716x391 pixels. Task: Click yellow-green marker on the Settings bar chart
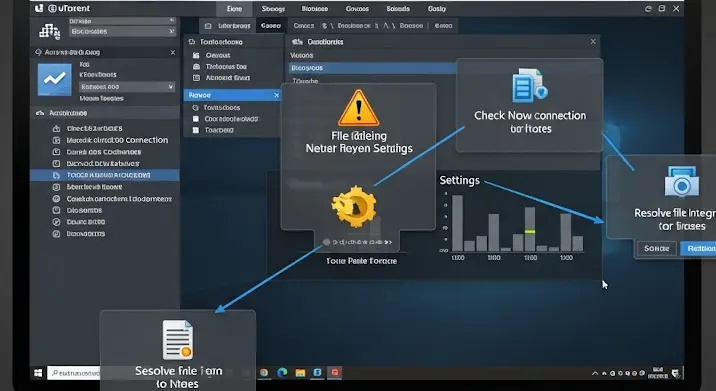click(530, 232)
